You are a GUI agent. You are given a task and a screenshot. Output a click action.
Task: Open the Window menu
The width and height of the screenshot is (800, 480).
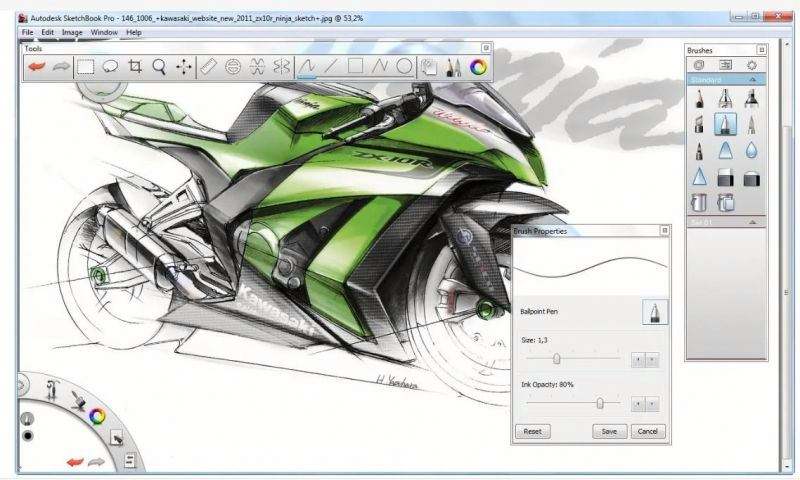(103, 32)
